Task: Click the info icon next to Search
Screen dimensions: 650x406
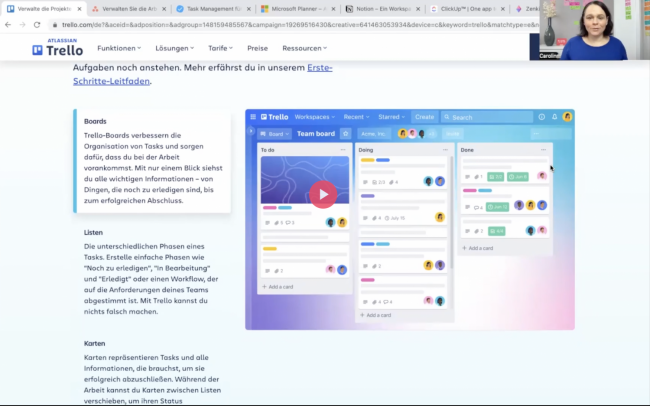Action: coord(541,117)
